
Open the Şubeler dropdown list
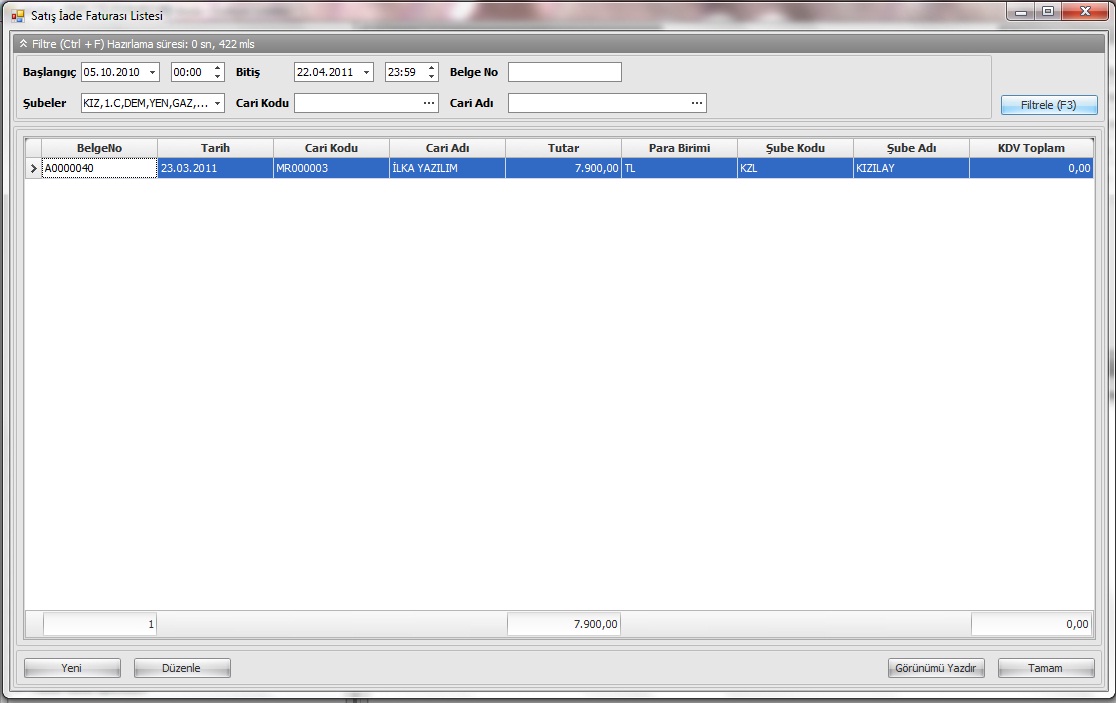217,103
